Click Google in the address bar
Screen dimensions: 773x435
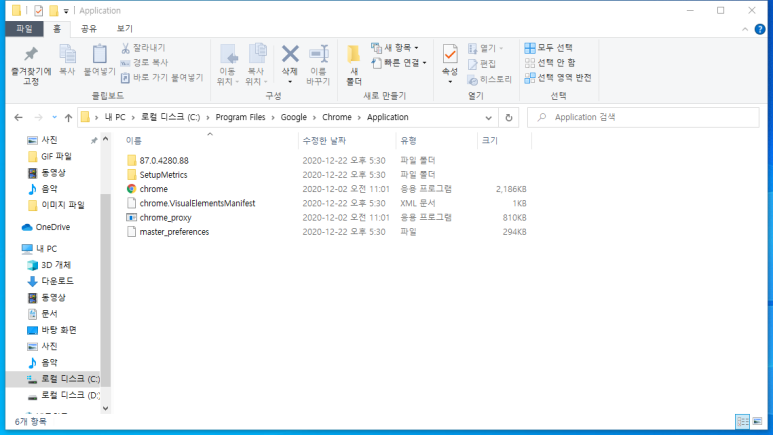point(293,117)
